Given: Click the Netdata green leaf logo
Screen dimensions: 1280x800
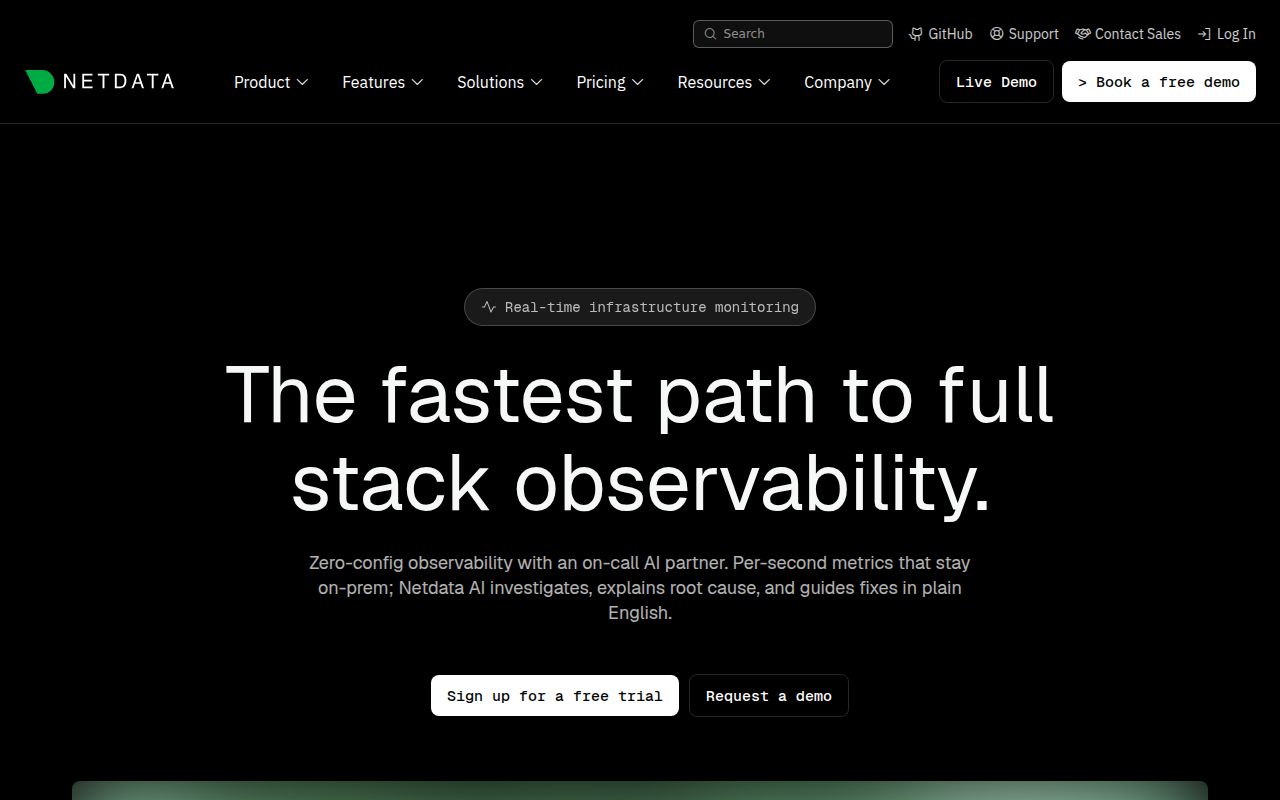Looking at the screenshot, I should coord(40,82).
